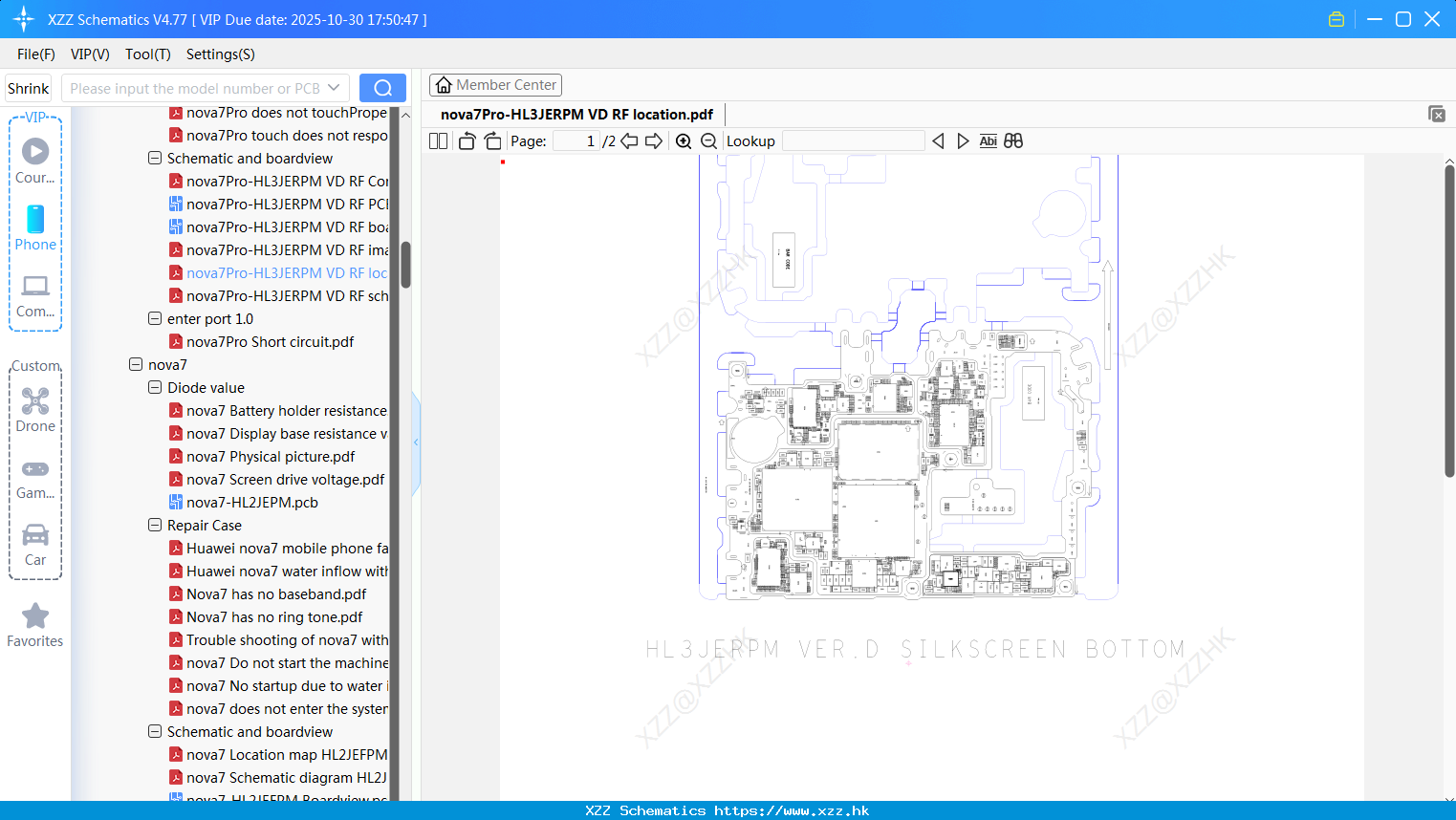
Task: Find next lookup match triangle
Action: pos(963,141)
